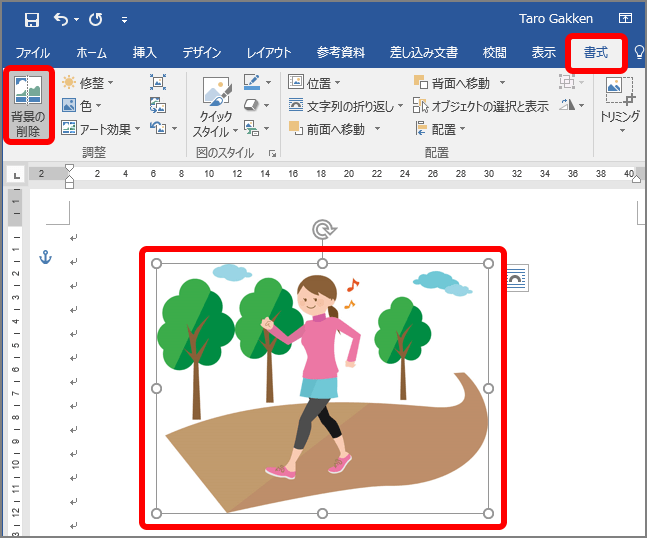Click the Taro Gakken account name
This screenshot has height=538, width=647.
(556, 19)
